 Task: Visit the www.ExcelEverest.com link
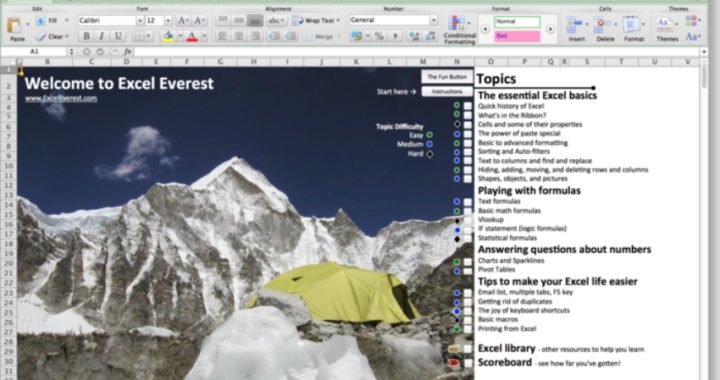(61, 98)
